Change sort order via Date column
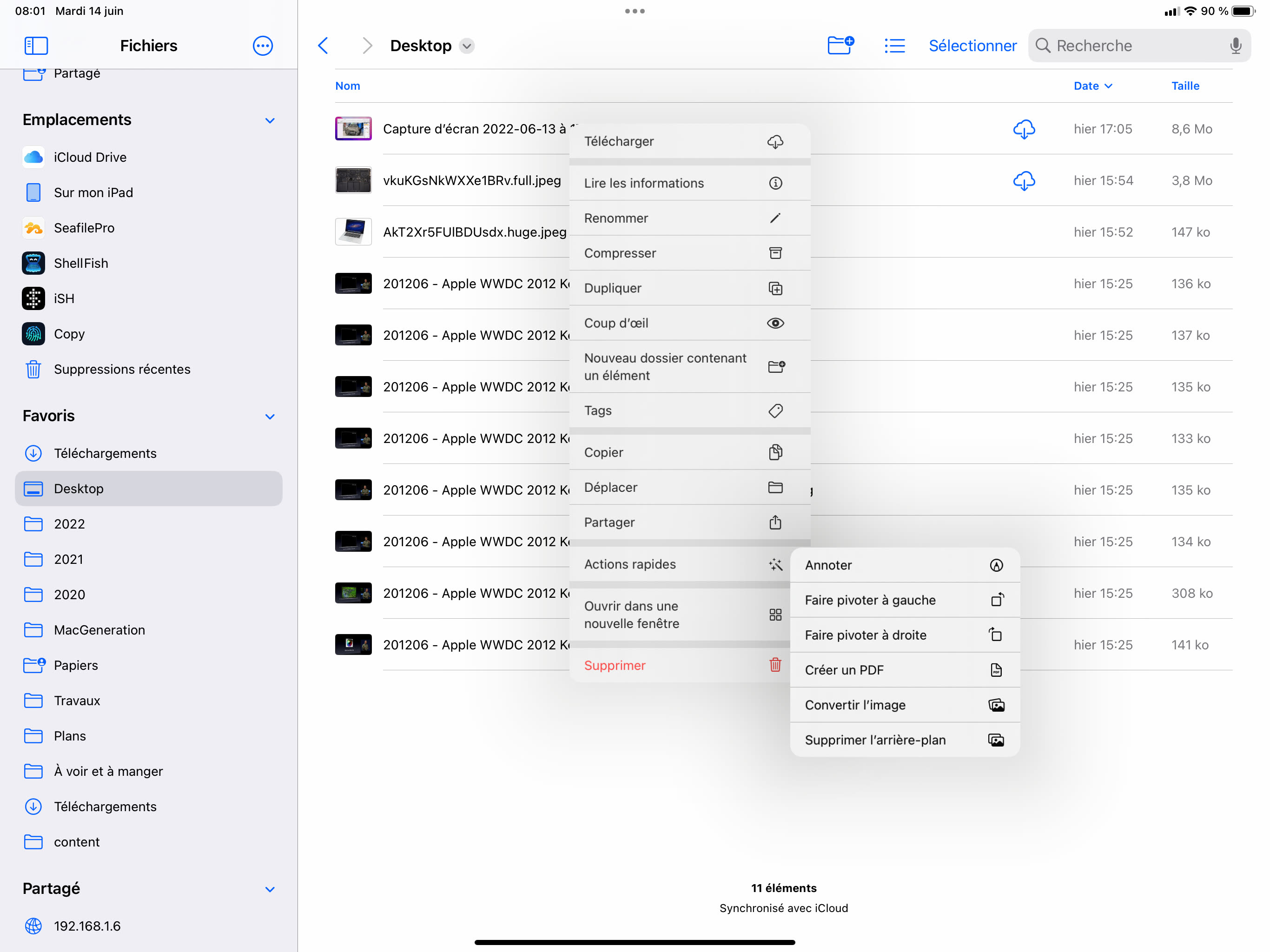 pyautogui.click(x=1092, y=86)
